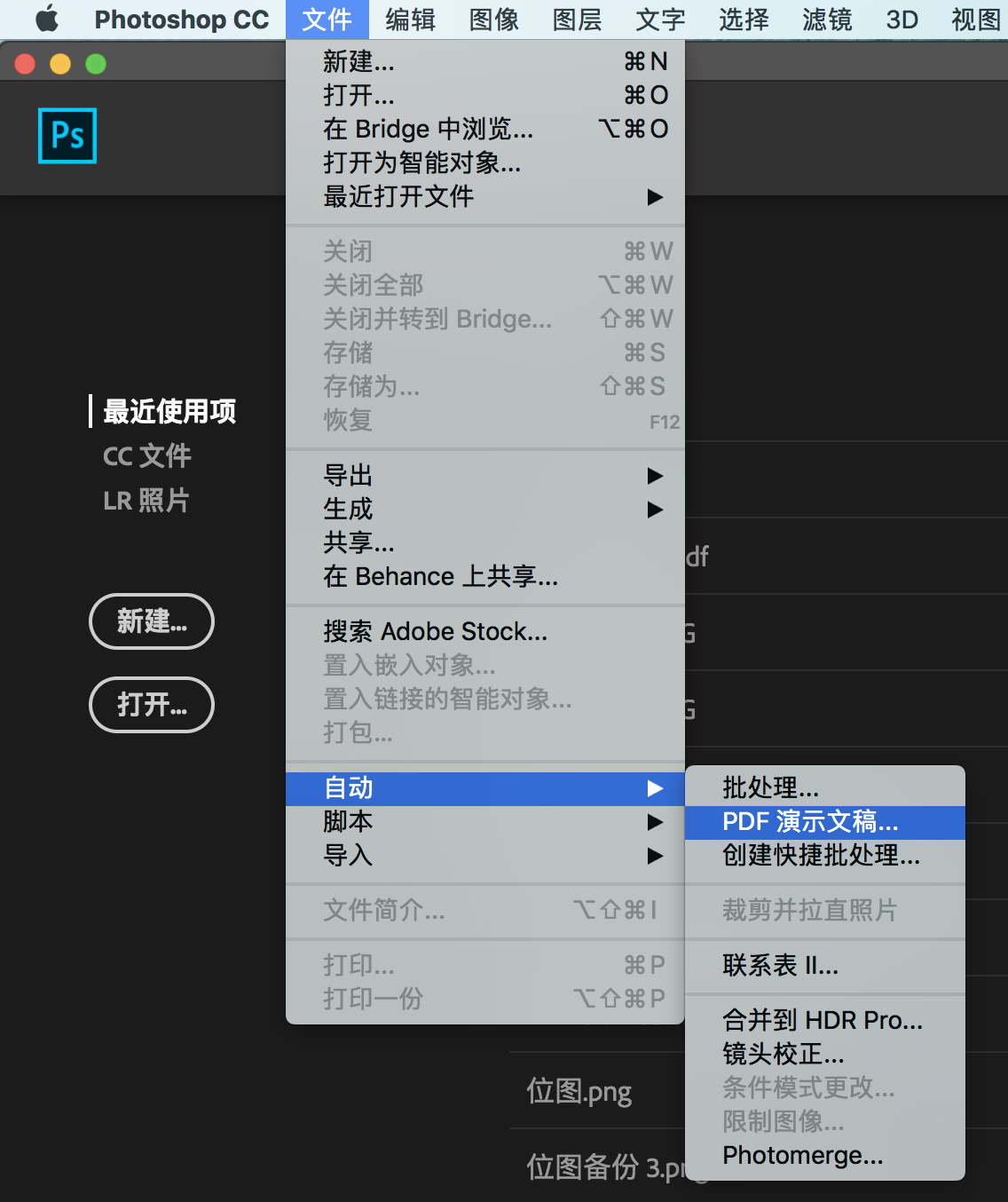
Task: Open the 编辑 menu
Action: pos(410,19)
